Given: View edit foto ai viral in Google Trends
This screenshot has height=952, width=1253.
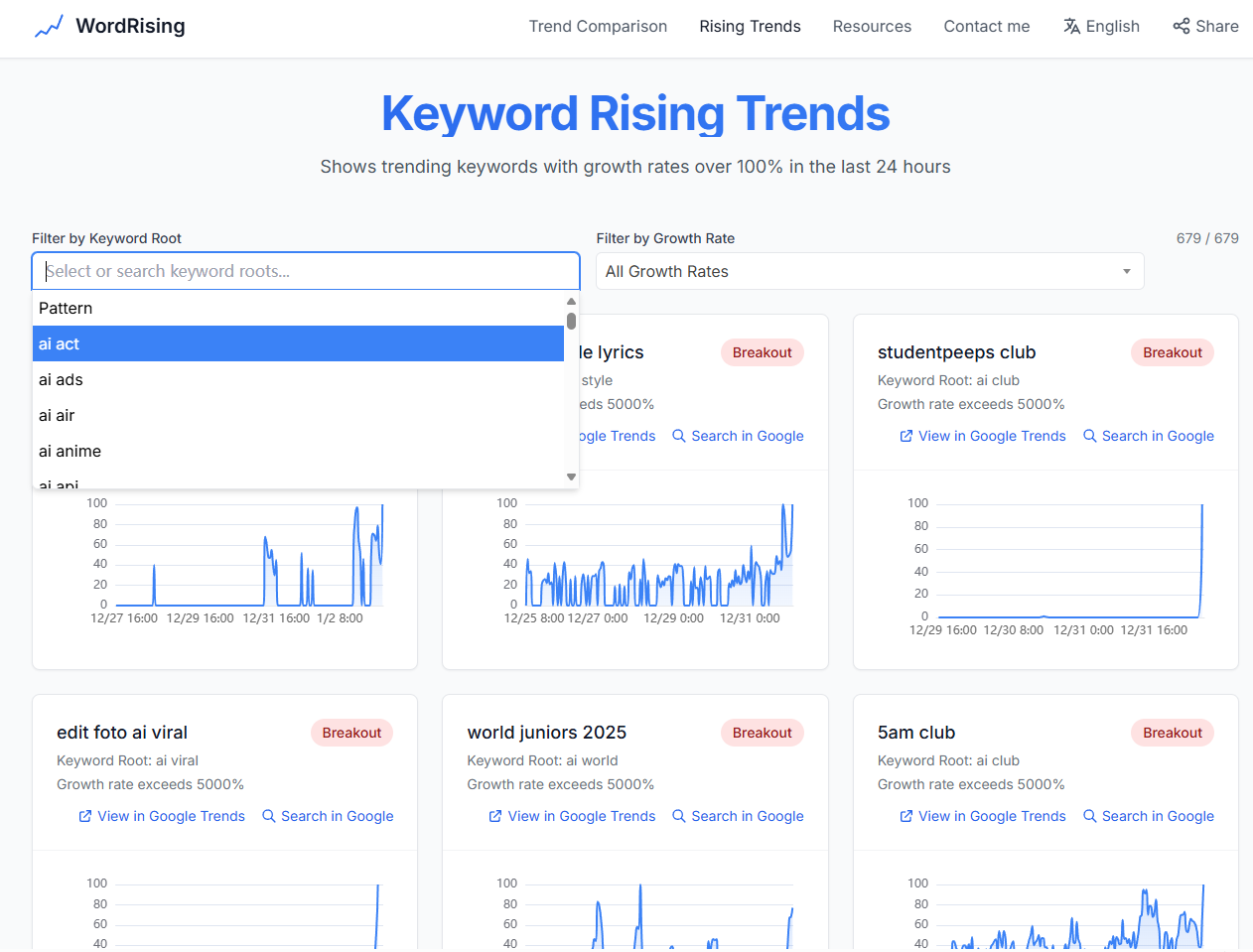Looking at the screenshot, I should [162, 816].
